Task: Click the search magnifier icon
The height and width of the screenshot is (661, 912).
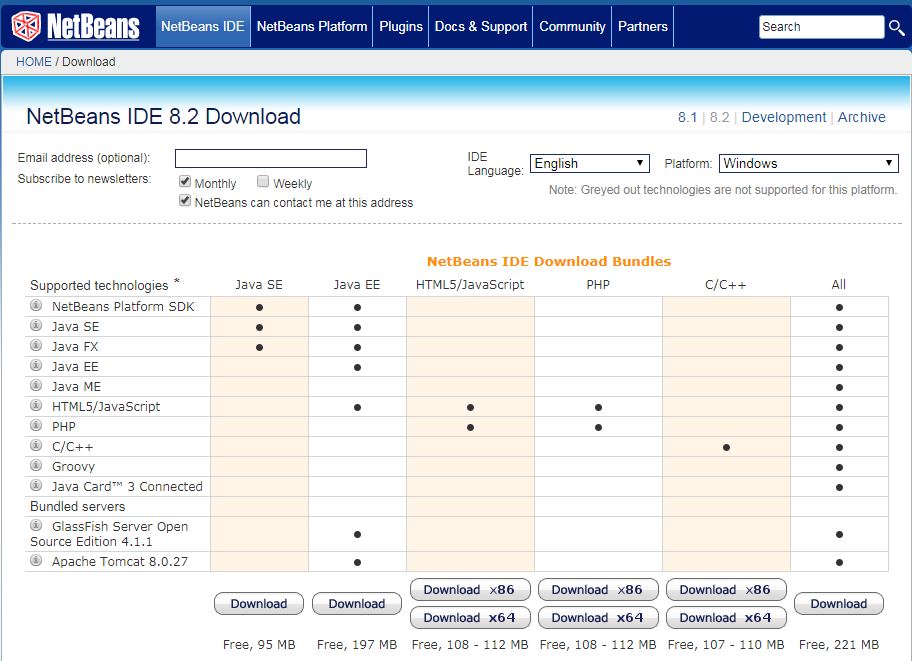Action: click(896, 27)
